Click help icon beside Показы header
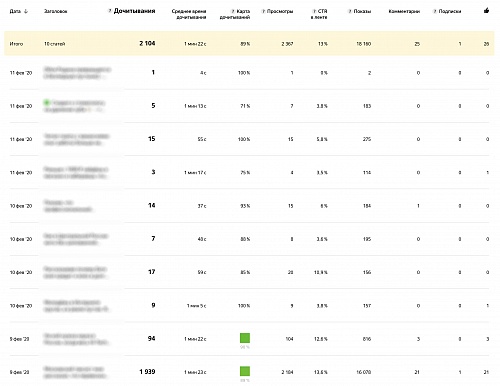500x386 pixels. pos(350,11)
